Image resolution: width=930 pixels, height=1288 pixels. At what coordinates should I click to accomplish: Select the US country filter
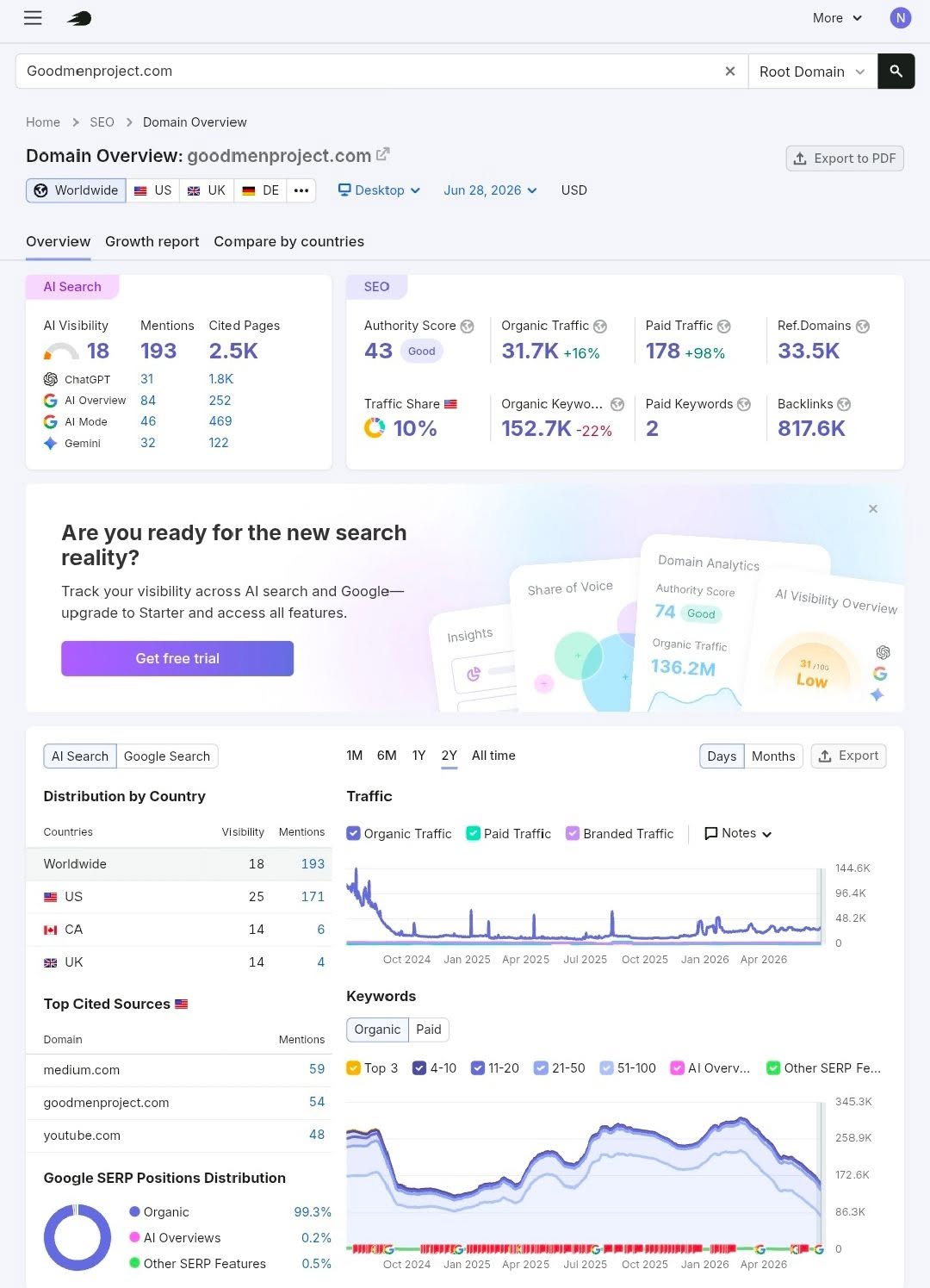pyautogui.click(x=153, y=190)
